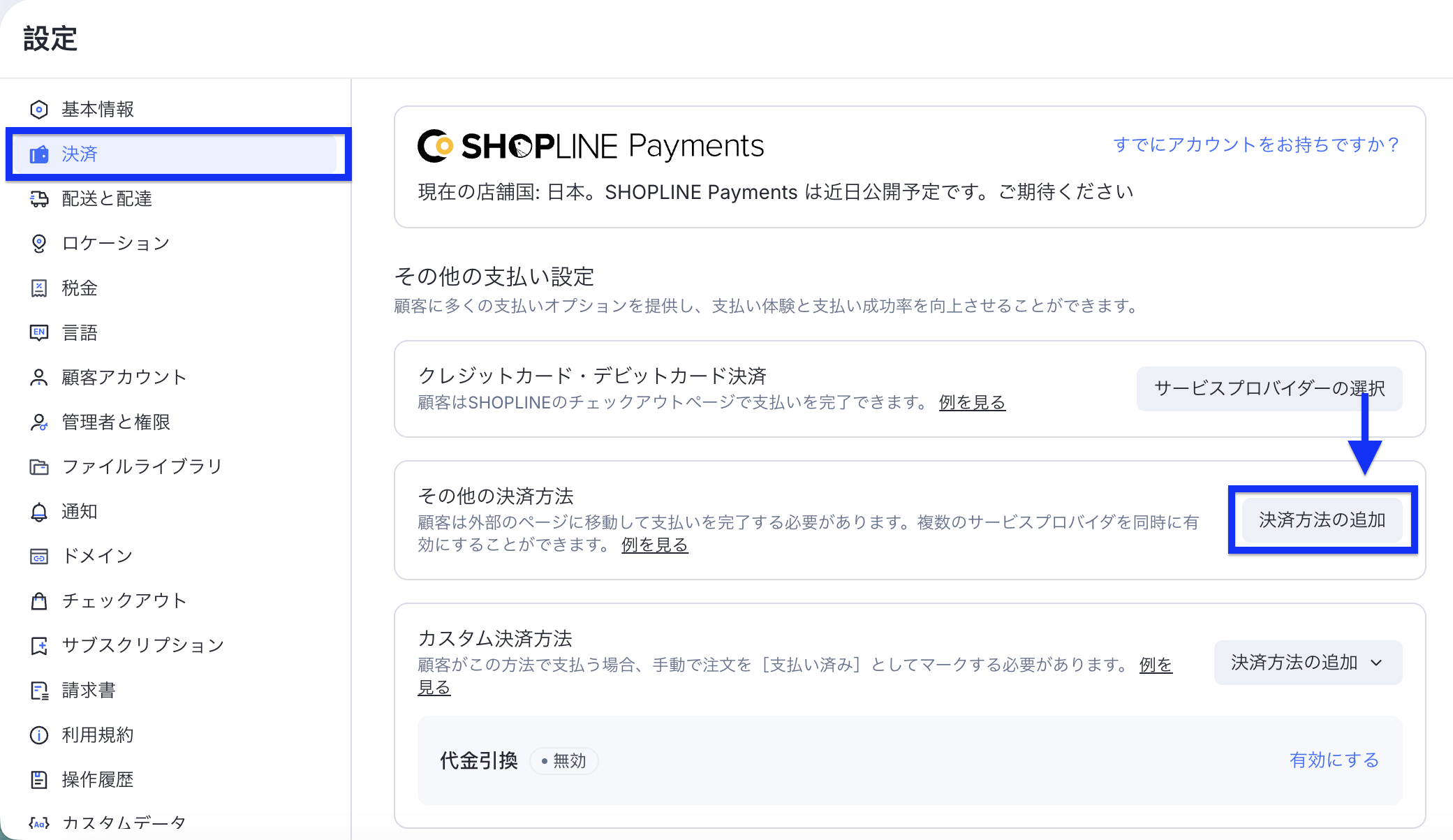Screen dimensions: 1453x840
Task: Click the 基本情報 hexagon icon in the sidebar
Action: pos(39,110)
